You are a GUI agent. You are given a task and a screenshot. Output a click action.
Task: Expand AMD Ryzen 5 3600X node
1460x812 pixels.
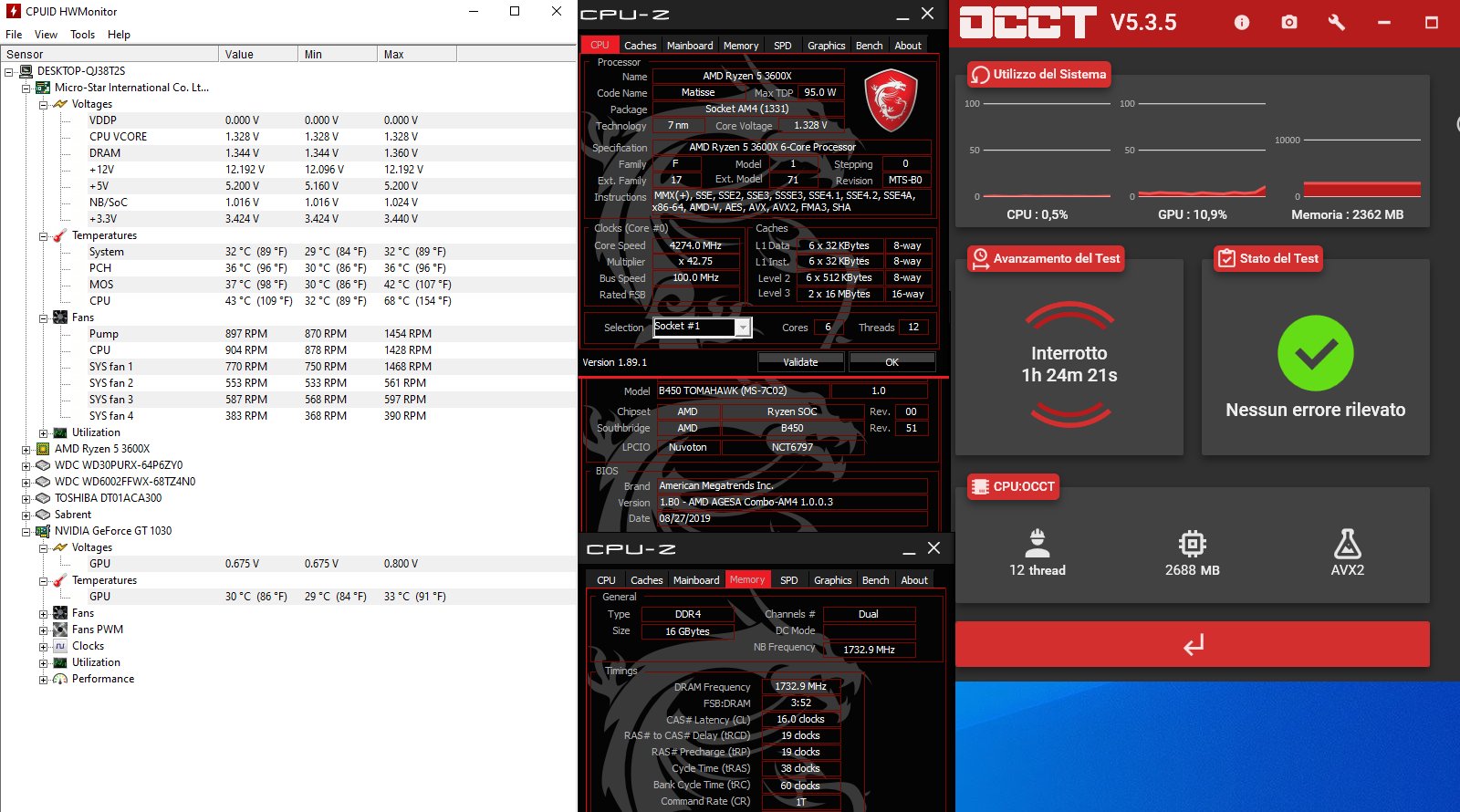tap(26, 449)
